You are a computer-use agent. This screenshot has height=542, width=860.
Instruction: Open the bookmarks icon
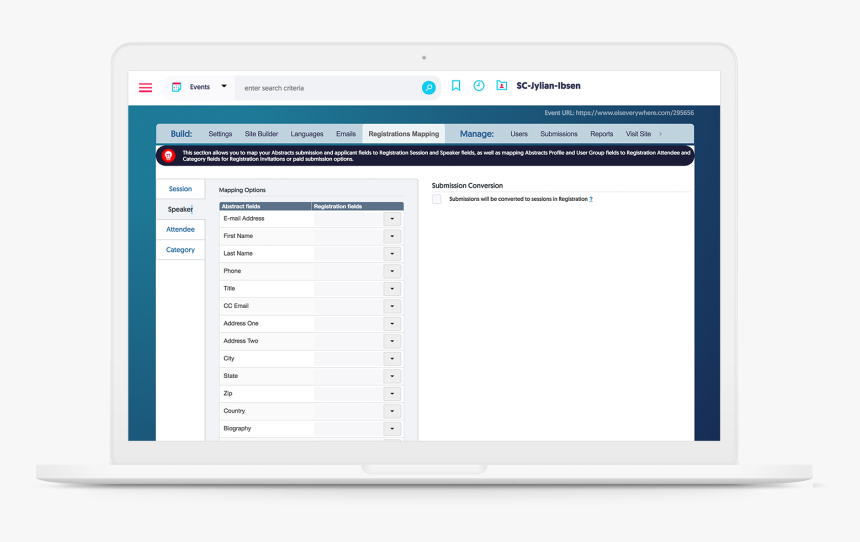coord(456,86)
